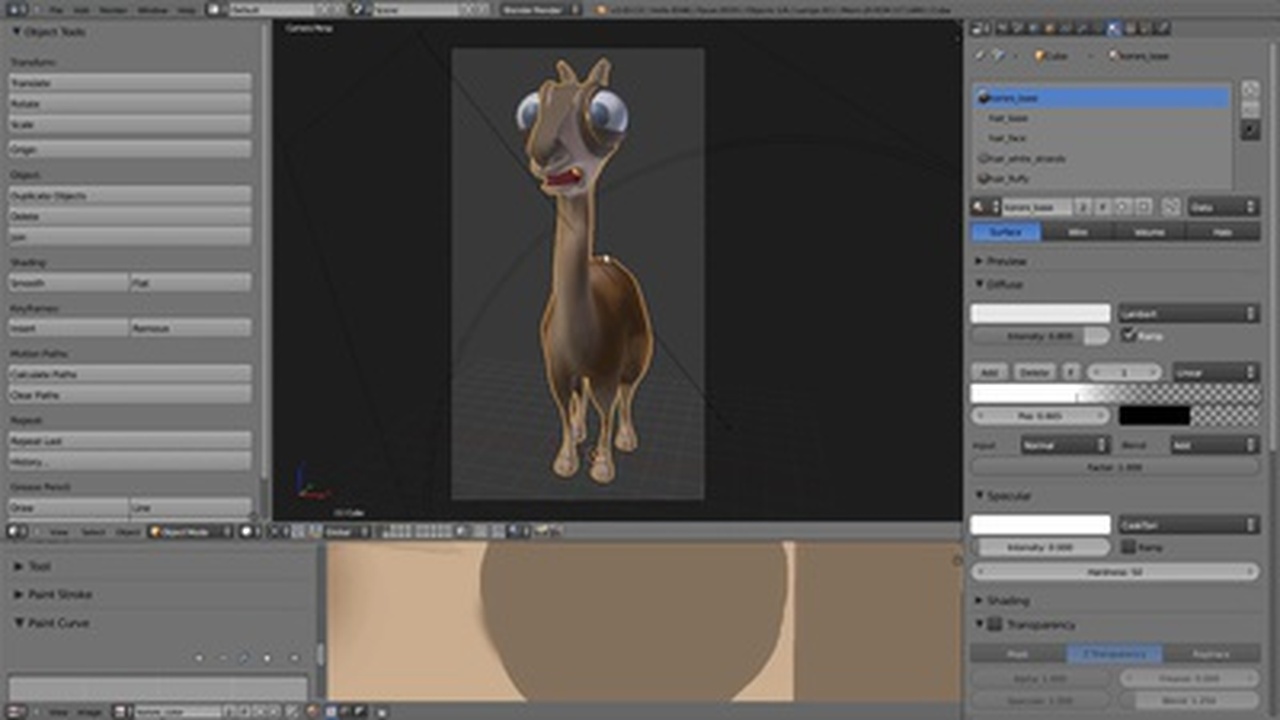Click the add material slot button
1280x720 pixels.
1250,89
